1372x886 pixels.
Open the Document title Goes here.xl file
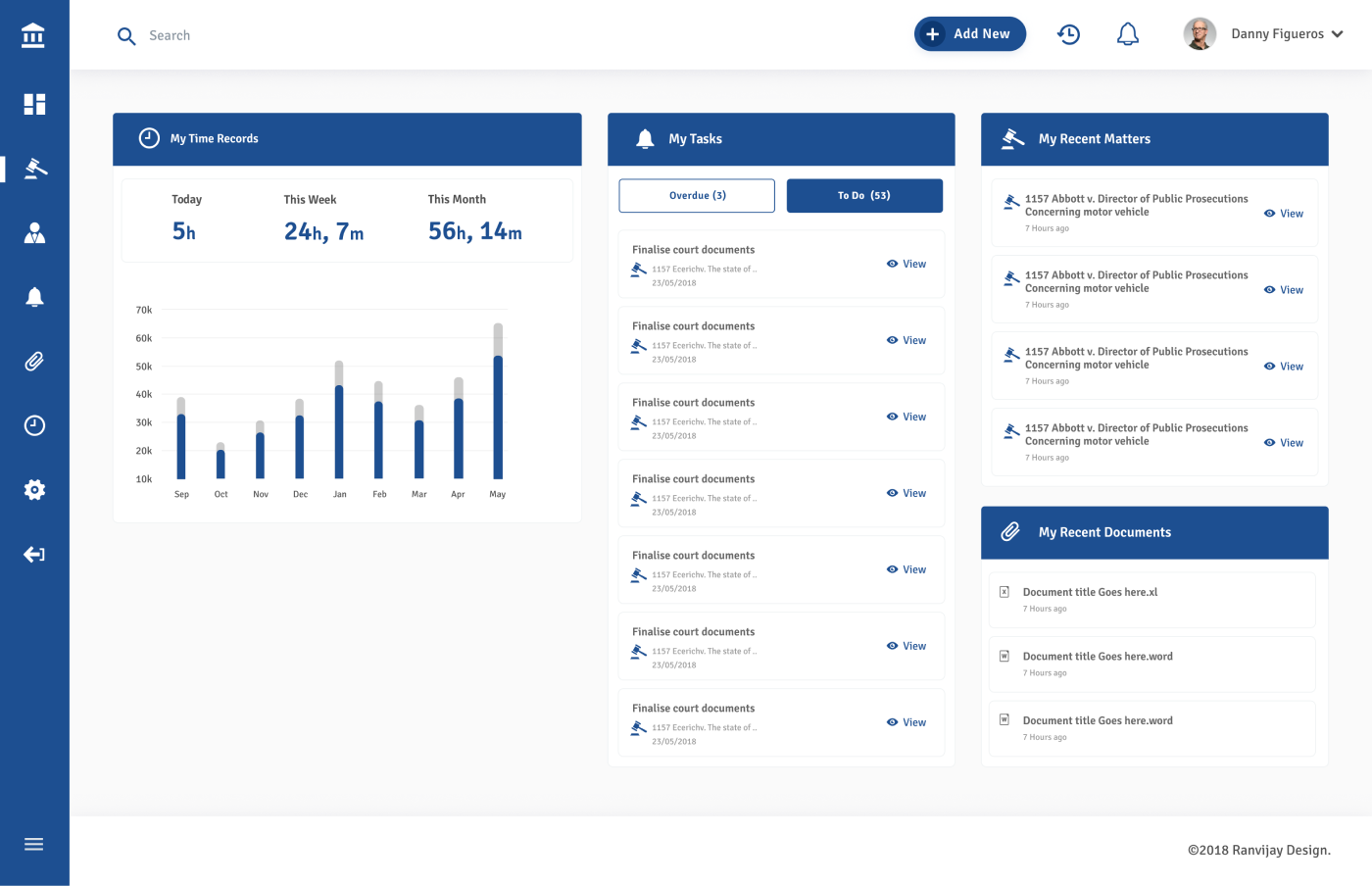tap(1090, 592)
